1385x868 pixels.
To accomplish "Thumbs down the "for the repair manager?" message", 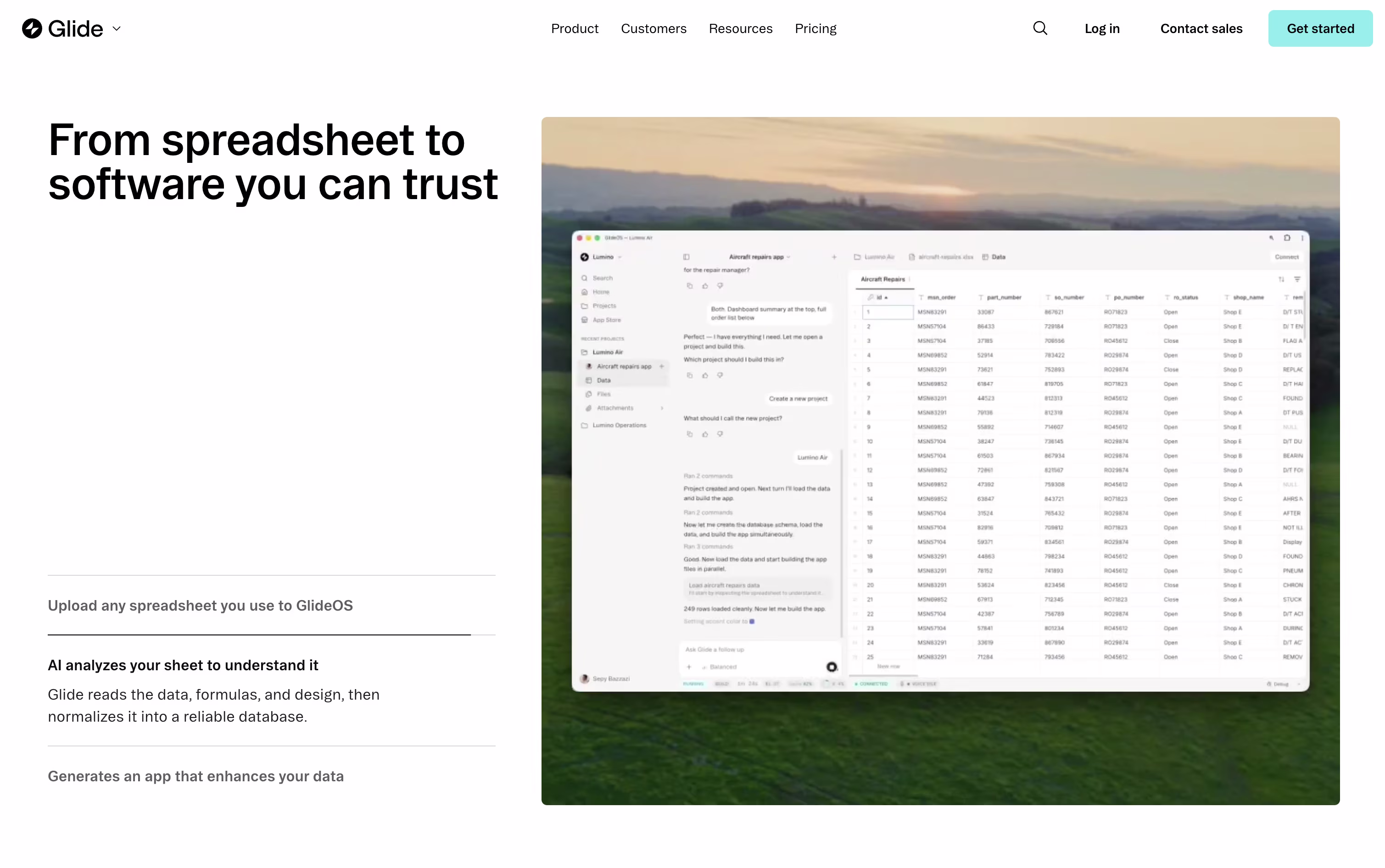I will coord(720,286).
